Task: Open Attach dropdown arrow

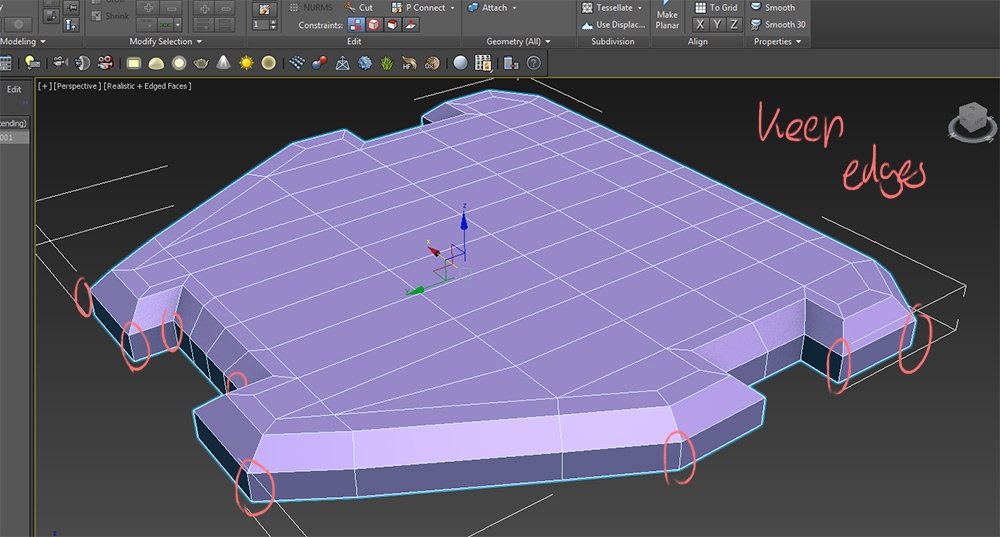Action: coord(515,8)
